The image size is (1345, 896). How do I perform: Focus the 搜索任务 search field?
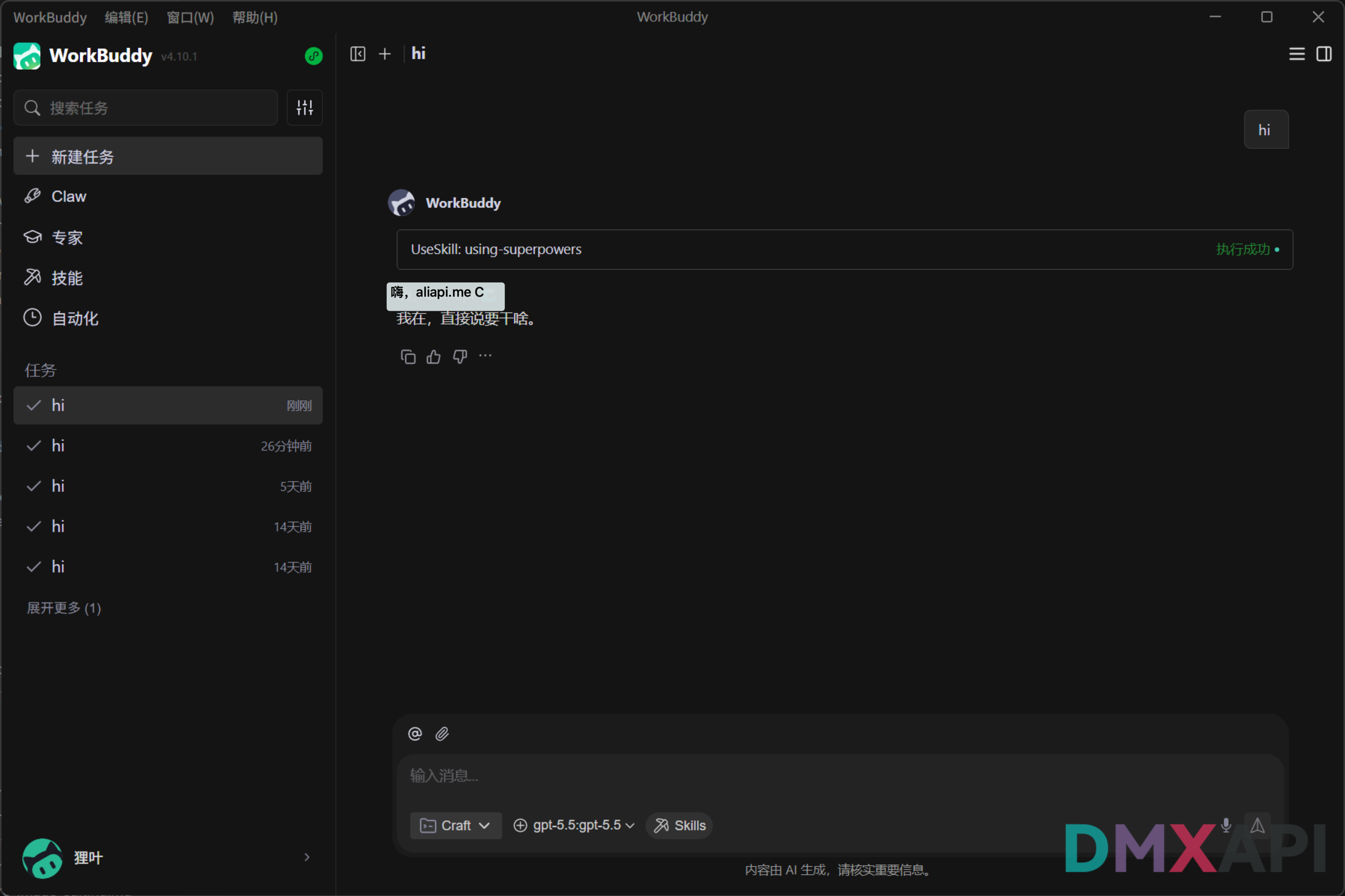pos(146,107)
